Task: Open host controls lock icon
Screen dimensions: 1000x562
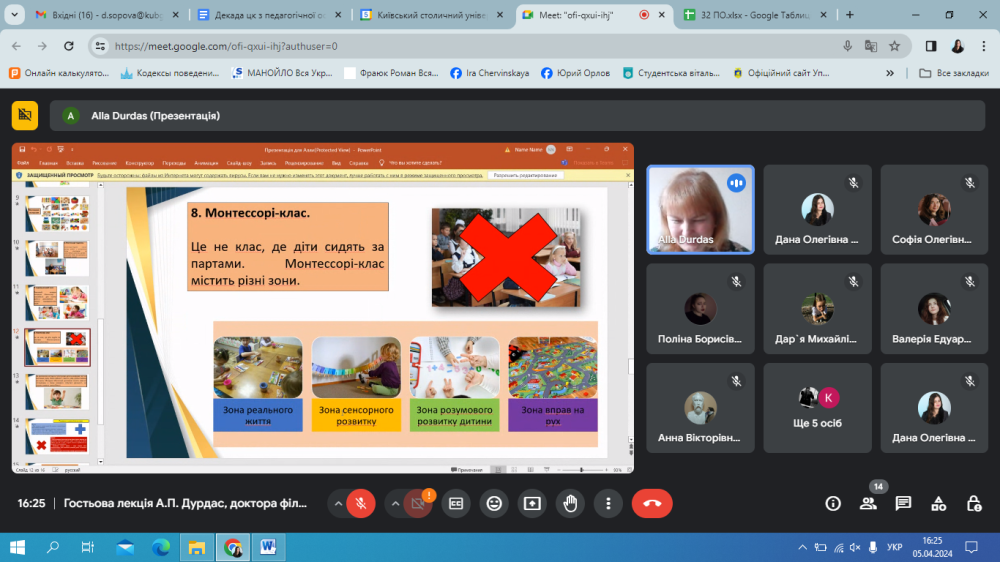Action: [x=974, y=503]
